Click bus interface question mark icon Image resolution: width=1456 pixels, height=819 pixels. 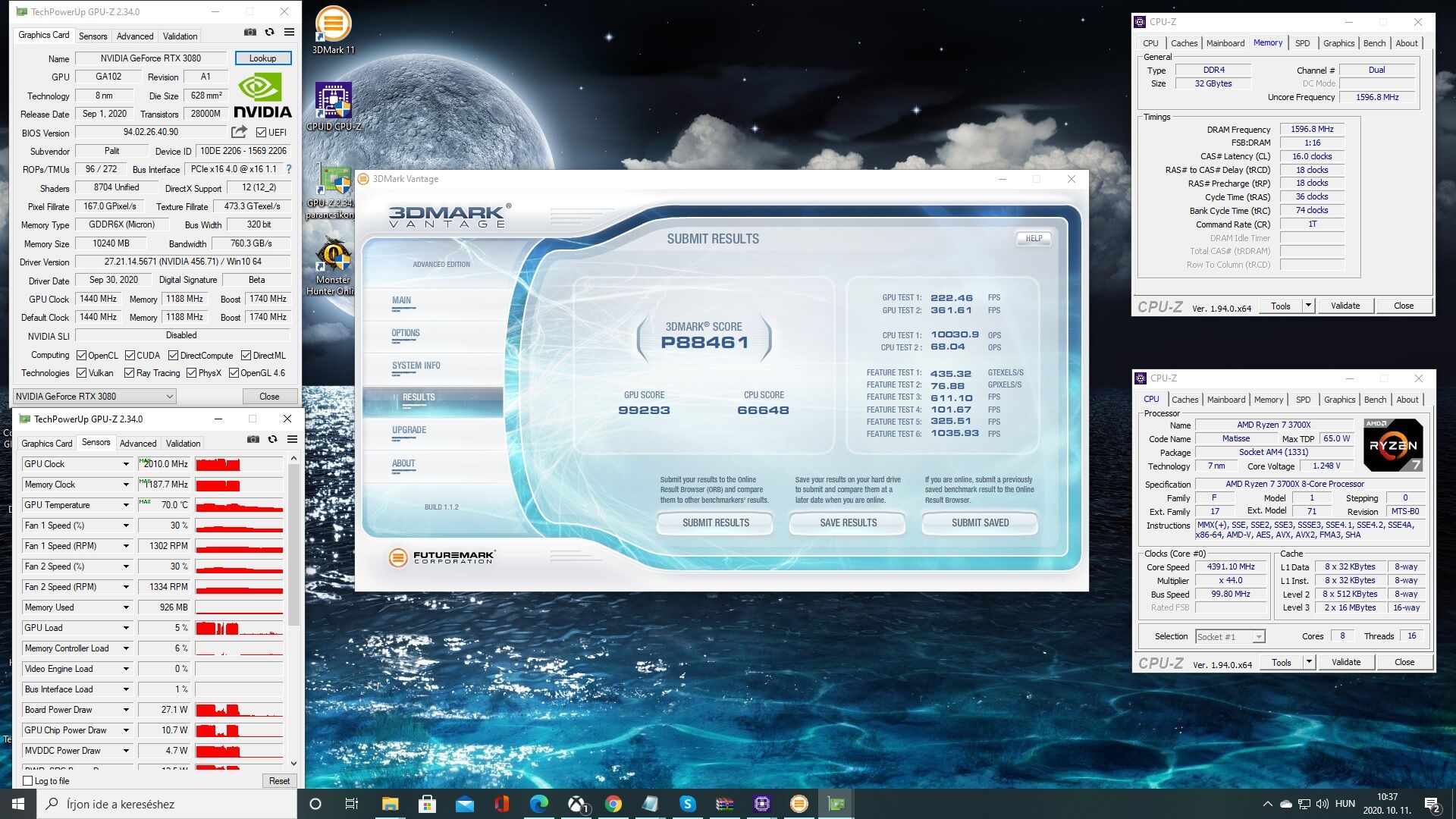289,169
